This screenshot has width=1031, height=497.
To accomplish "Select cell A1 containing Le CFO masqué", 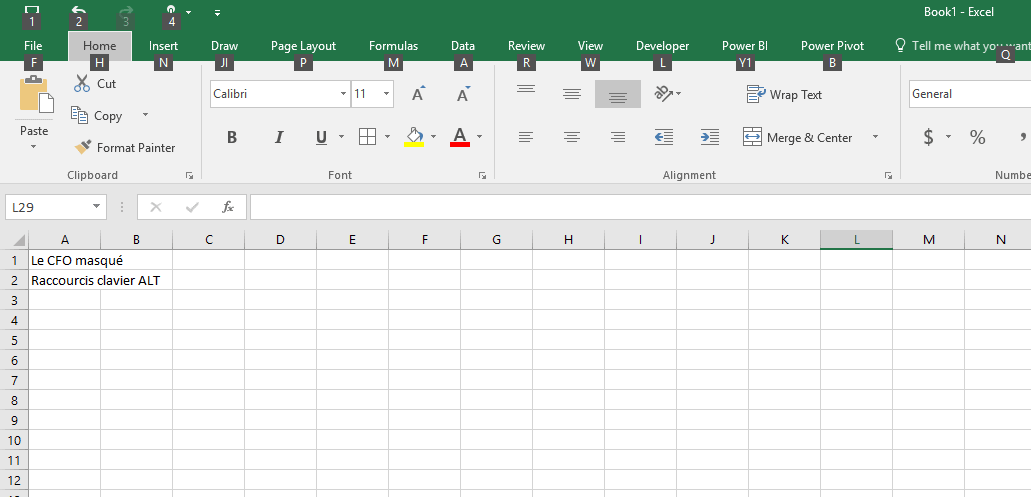I will 64,260.
